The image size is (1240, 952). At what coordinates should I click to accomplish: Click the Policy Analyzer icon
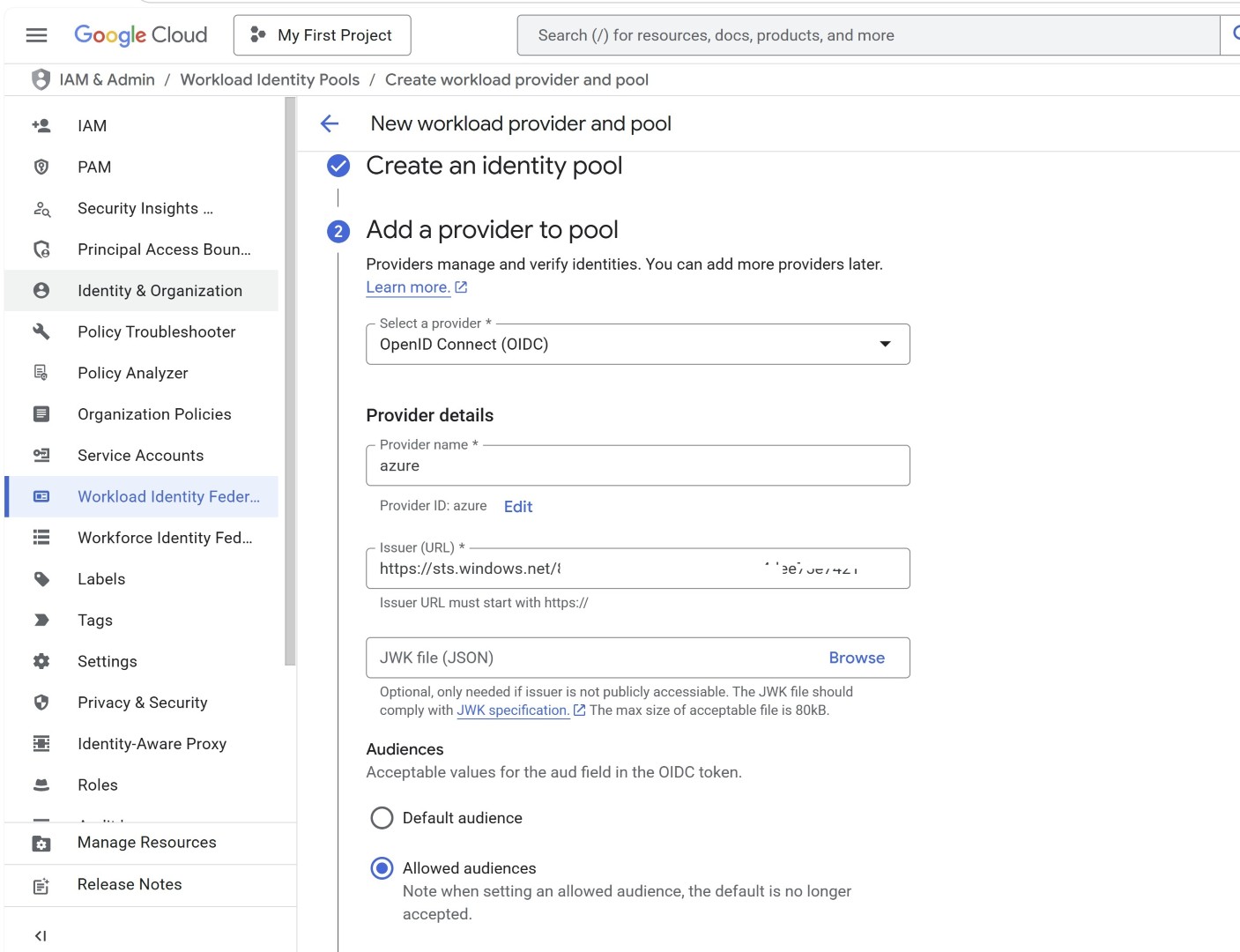[x=41, y=373]
